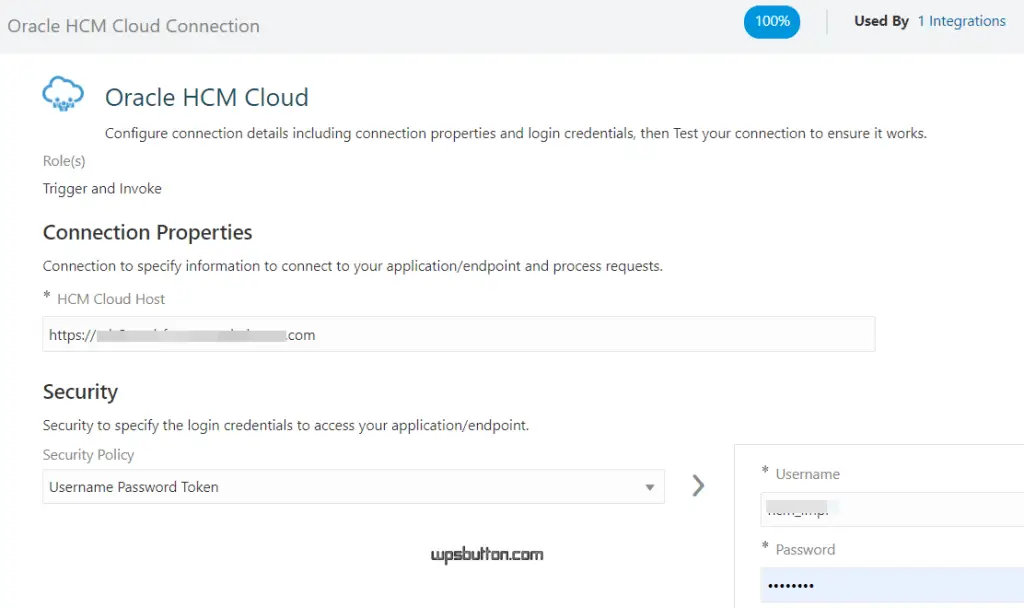Click the 'Role(s)' label
This screenshot has height=608, width=1024.
tap(64, 161)
